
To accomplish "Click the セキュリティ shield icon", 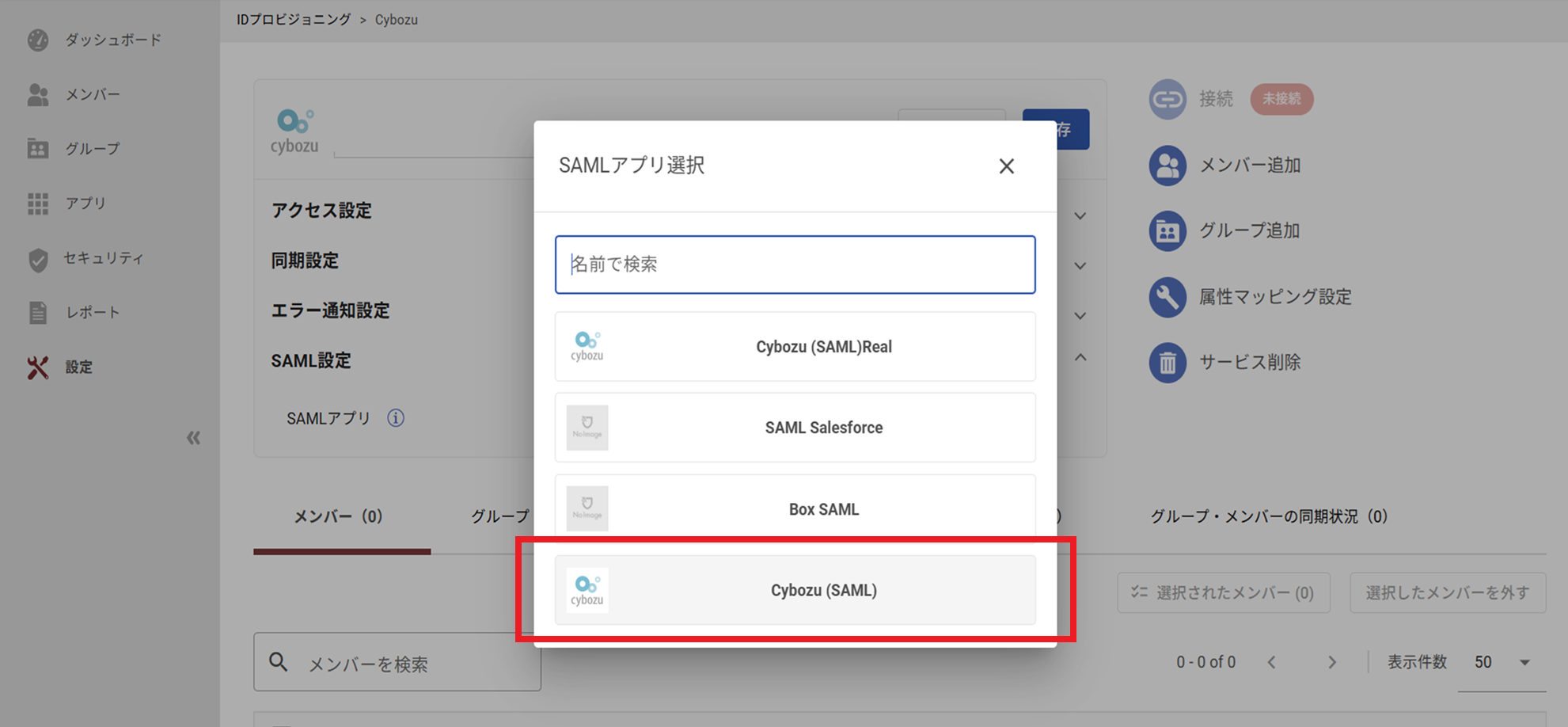I will [x=38, y=260].
